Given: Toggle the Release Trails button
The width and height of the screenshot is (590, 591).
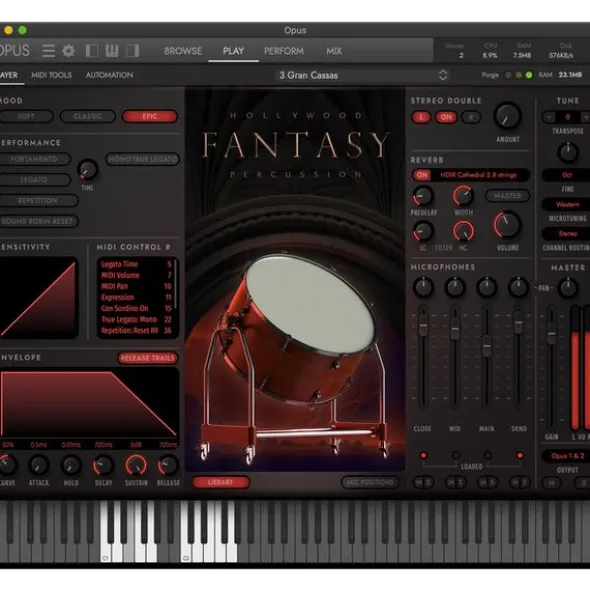Looking at the screenshot, I should coord(148,358).
